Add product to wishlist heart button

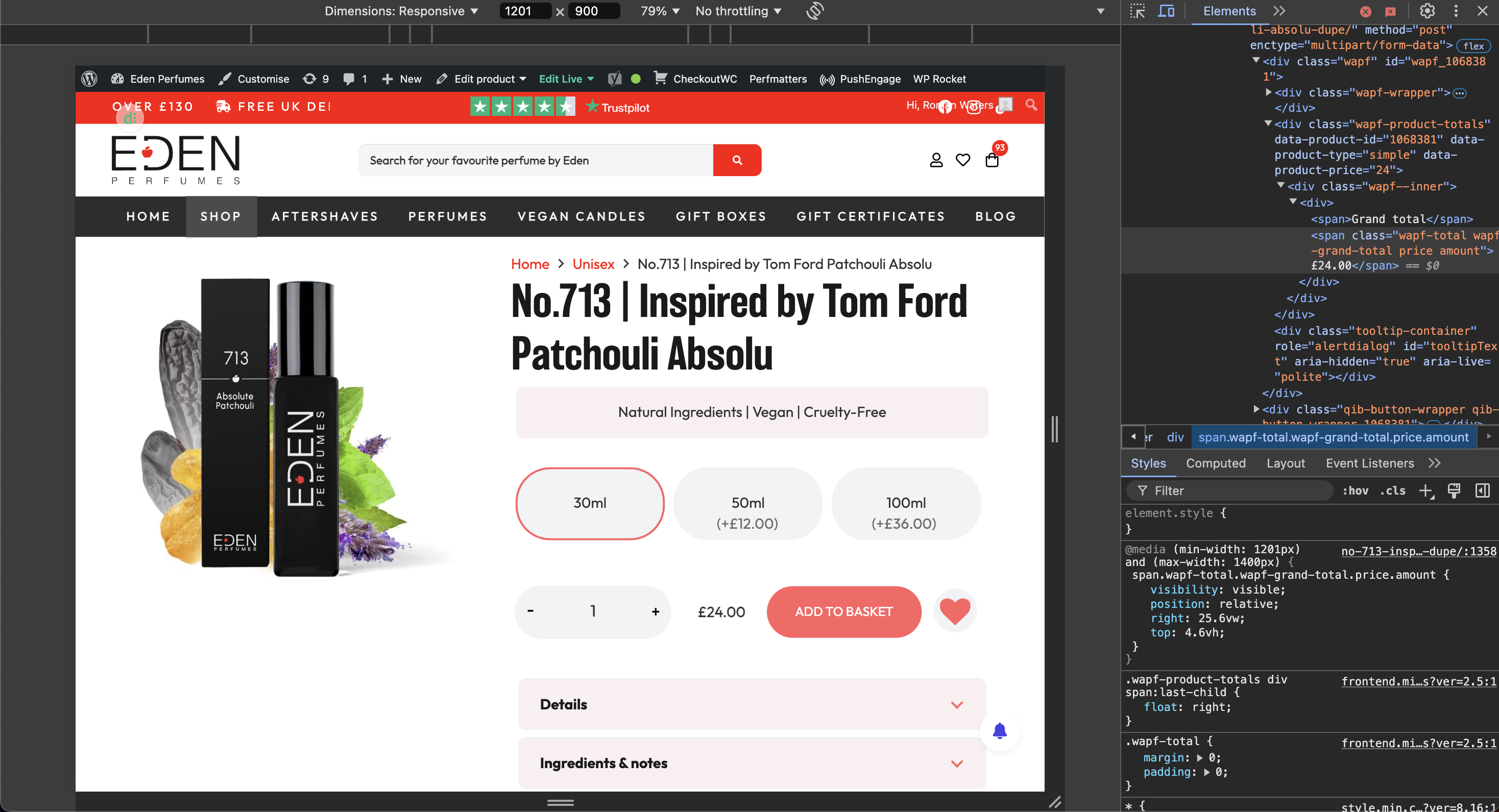click(x=955, y=611)
